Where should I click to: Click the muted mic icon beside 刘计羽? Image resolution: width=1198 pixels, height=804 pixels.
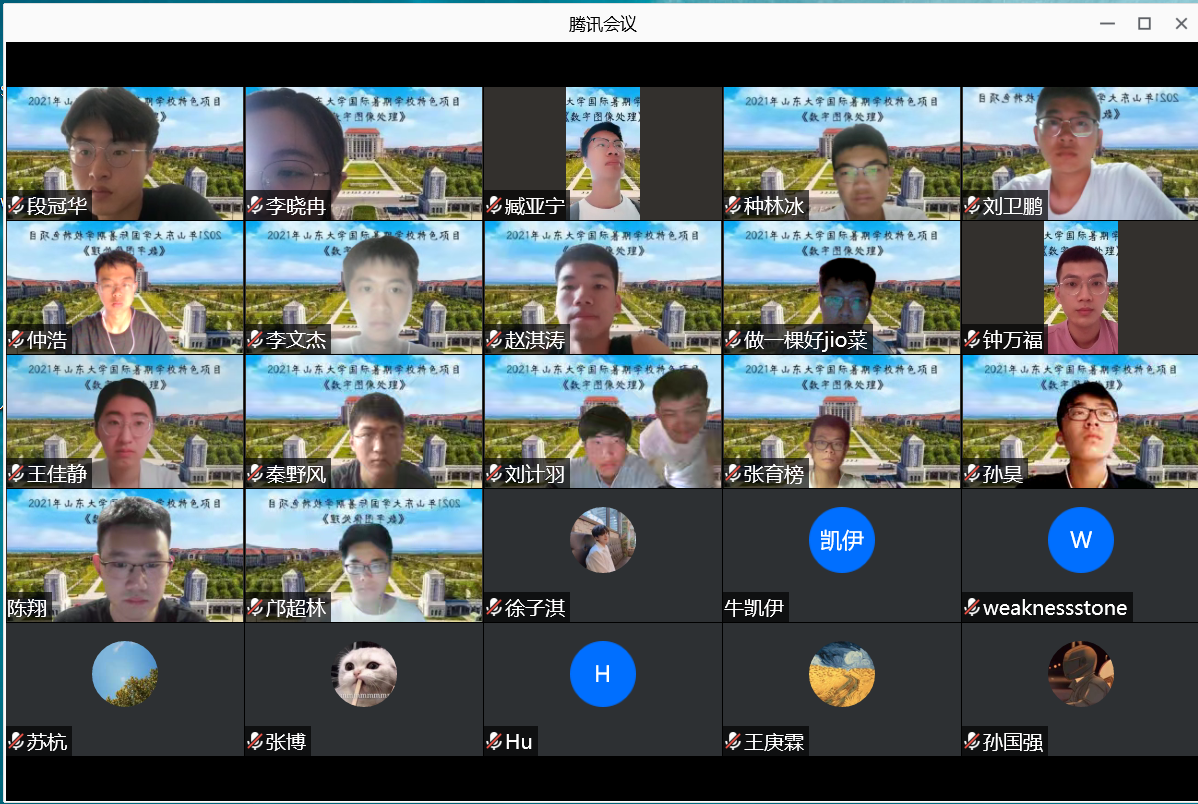494,474
